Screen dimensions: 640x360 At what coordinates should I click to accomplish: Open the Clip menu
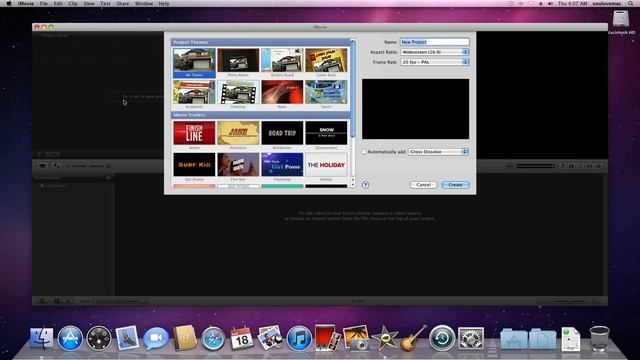click(73, 3)
